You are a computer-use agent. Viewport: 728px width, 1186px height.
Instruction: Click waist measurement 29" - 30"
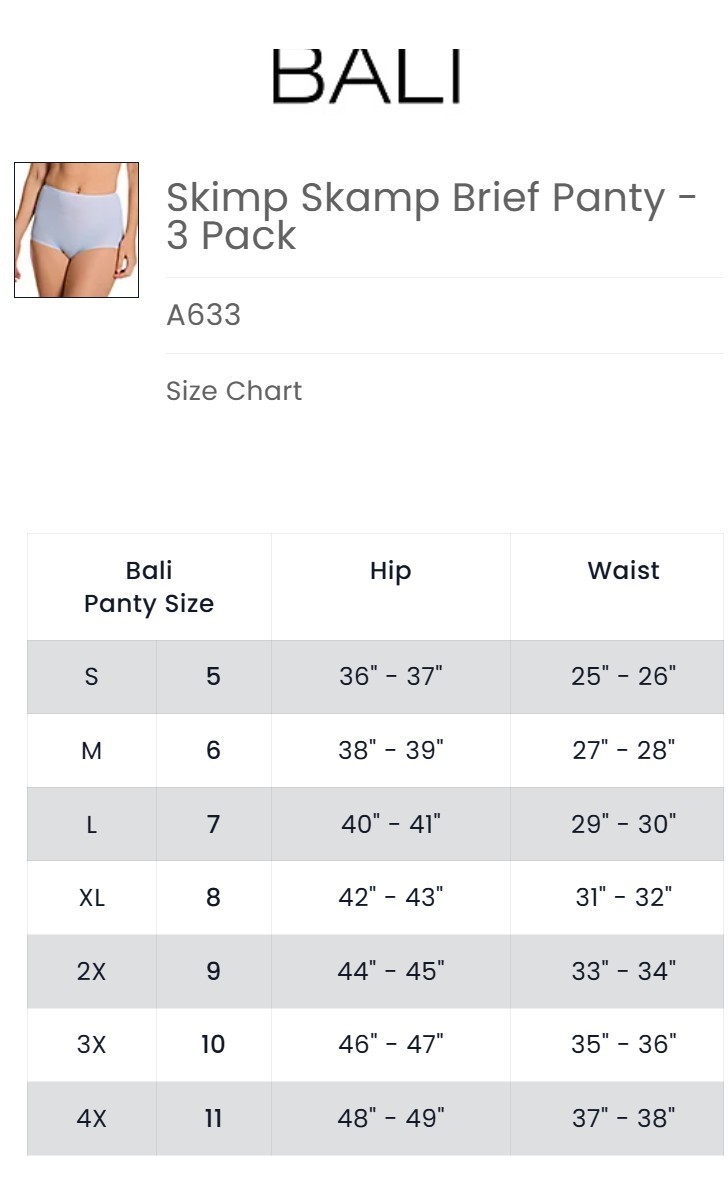623,824
